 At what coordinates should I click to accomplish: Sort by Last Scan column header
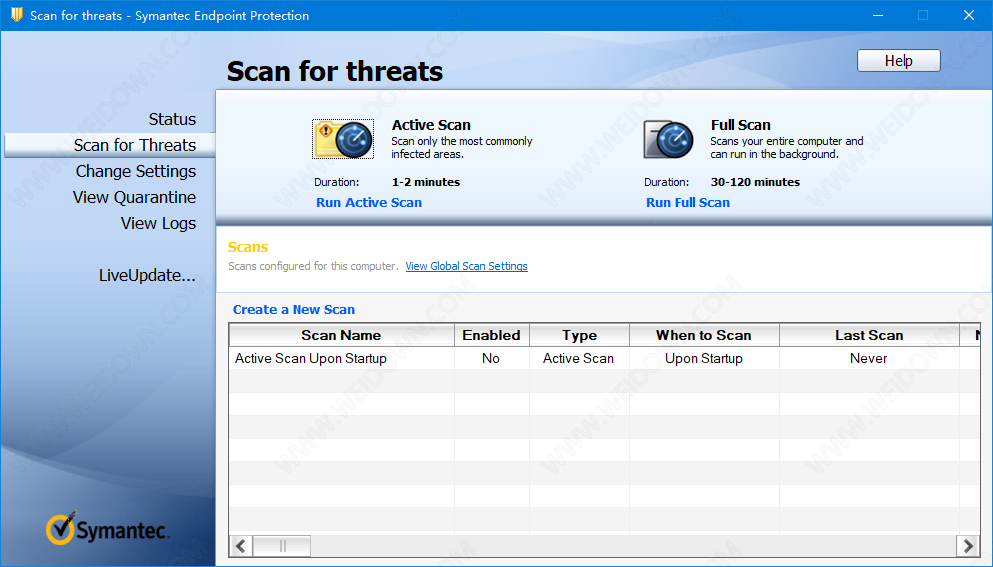point(869,335)
